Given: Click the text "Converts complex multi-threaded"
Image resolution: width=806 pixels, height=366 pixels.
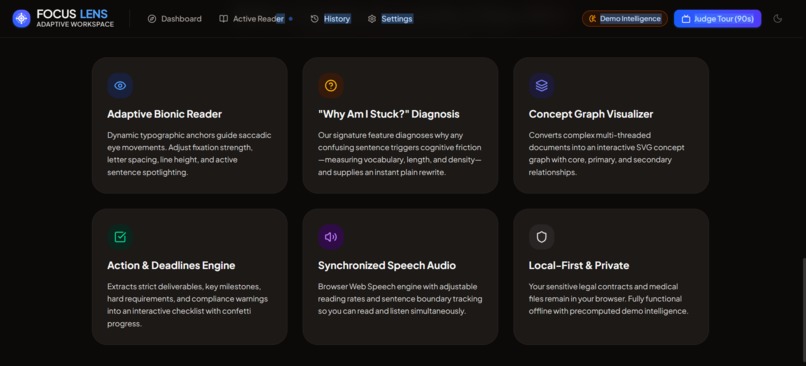Looking at the screenshot, I should tap(590, 135).
